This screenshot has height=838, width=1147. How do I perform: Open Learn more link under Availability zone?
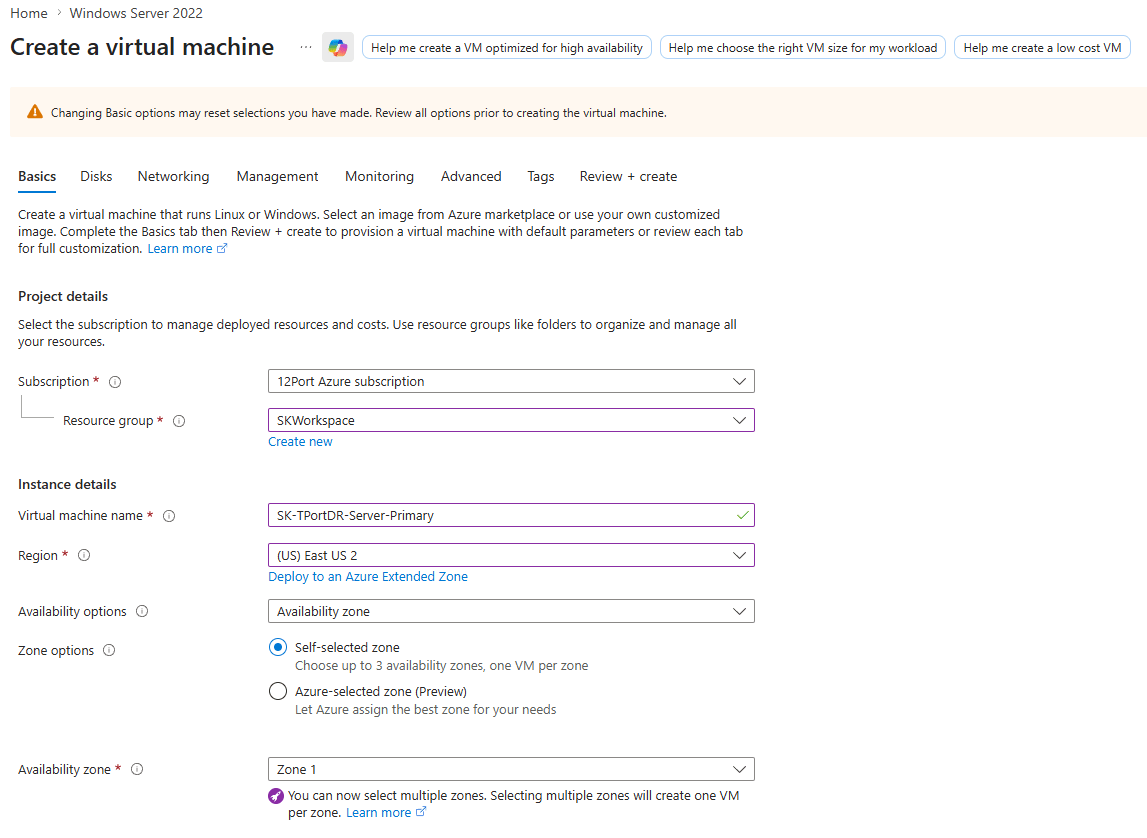click(378, 812)
